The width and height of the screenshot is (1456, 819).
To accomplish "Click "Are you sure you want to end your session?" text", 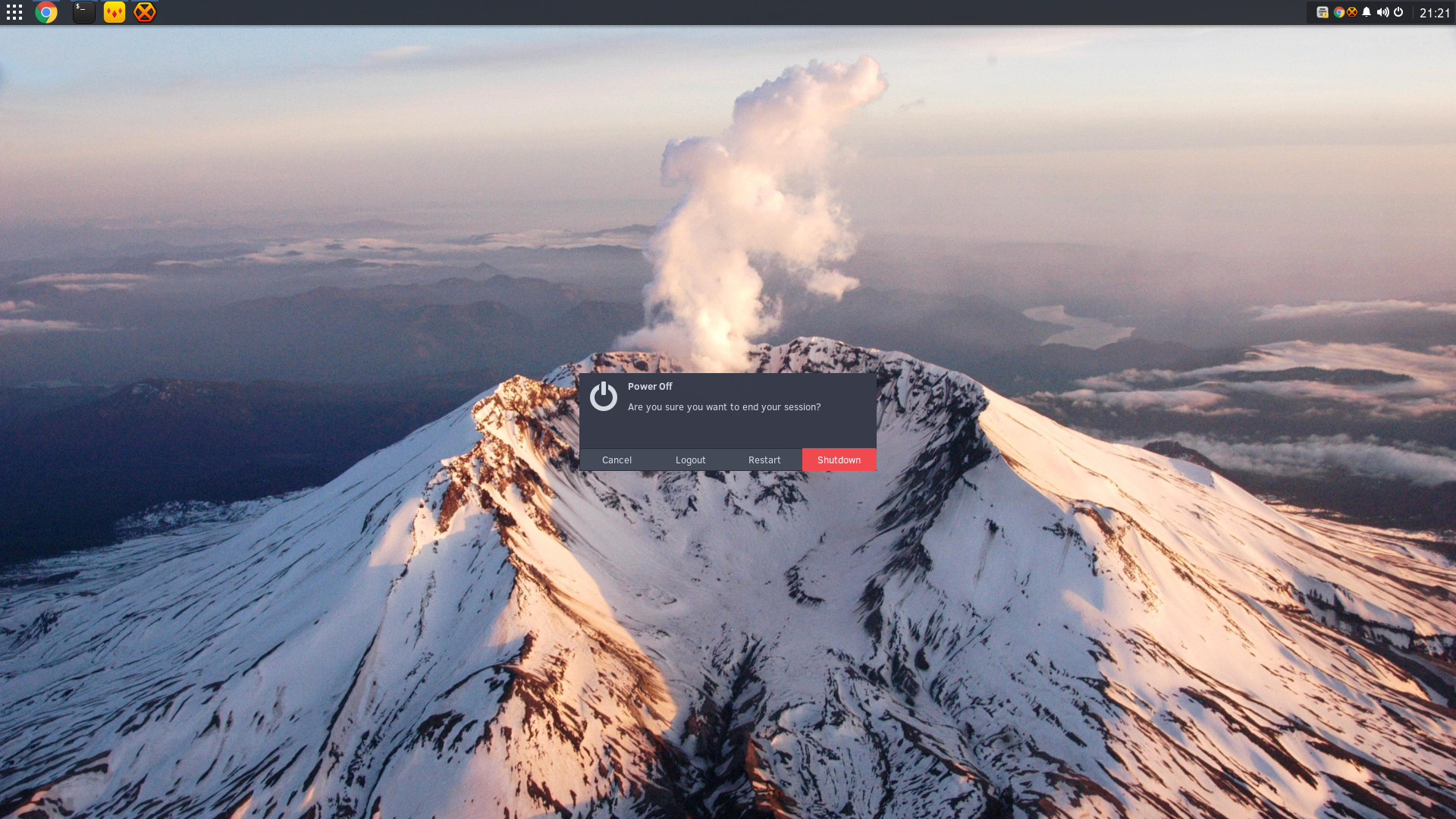I will coord(724,407).
